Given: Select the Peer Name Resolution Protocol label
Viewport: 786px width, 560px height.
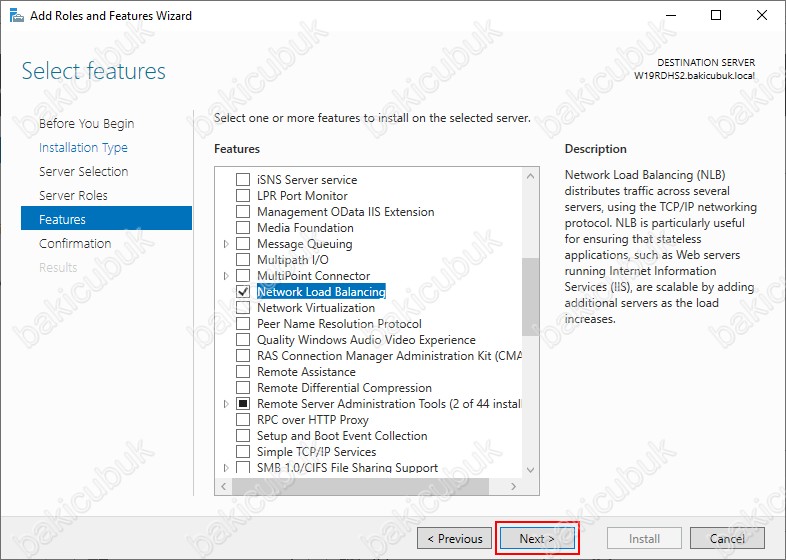Looking at the screenshot, I should (339, 324).
